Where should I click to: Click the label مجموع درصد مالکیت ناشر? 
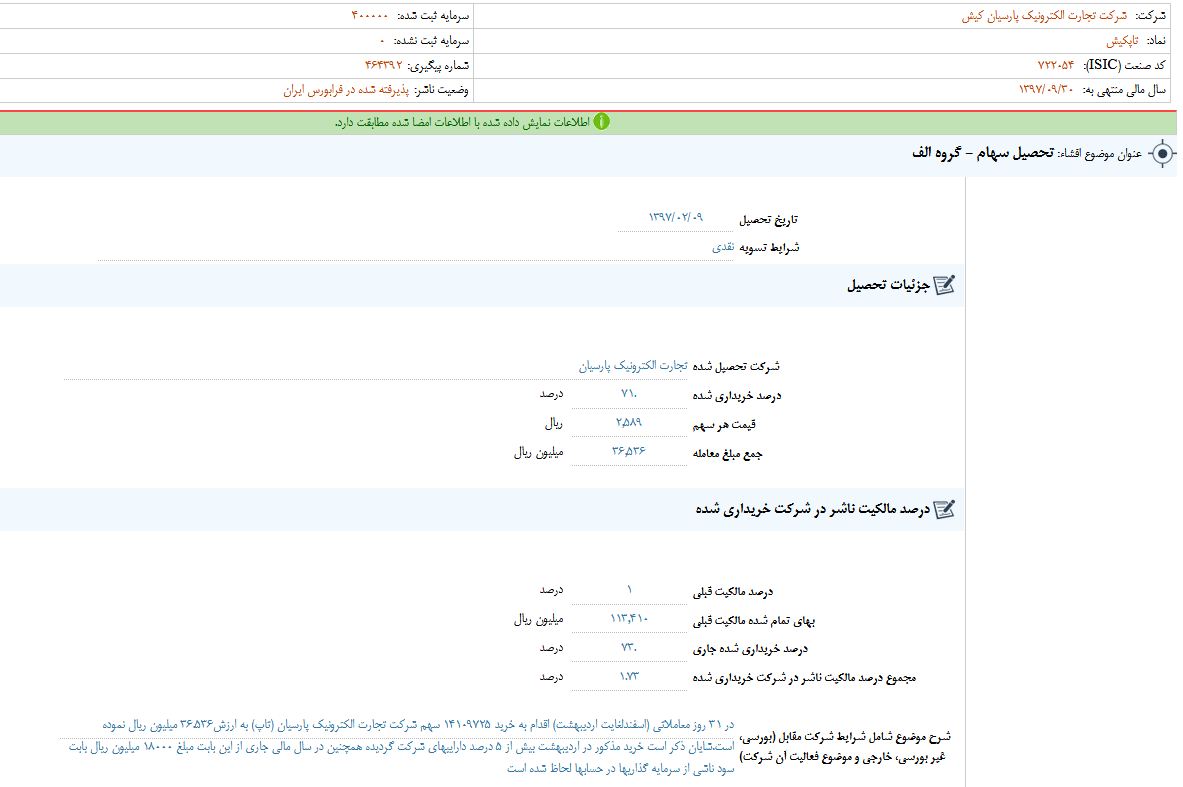point(804,678)
